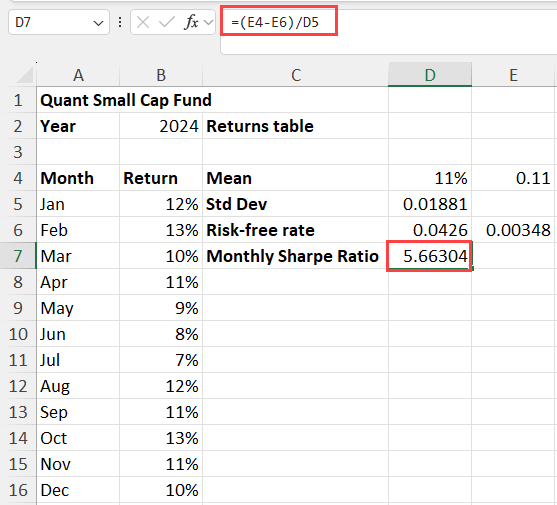This screenshot has height=505, width=557.
Task: Select row 16 header
Action: (x=18, y=490)
